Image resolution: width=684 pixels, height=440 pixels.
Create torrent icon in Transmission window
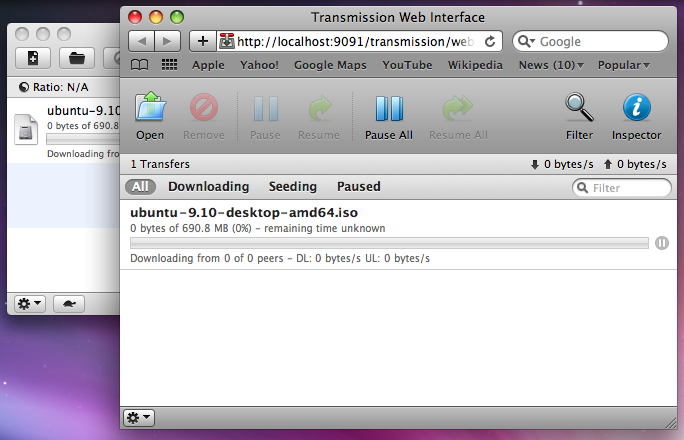click(33, 58)
